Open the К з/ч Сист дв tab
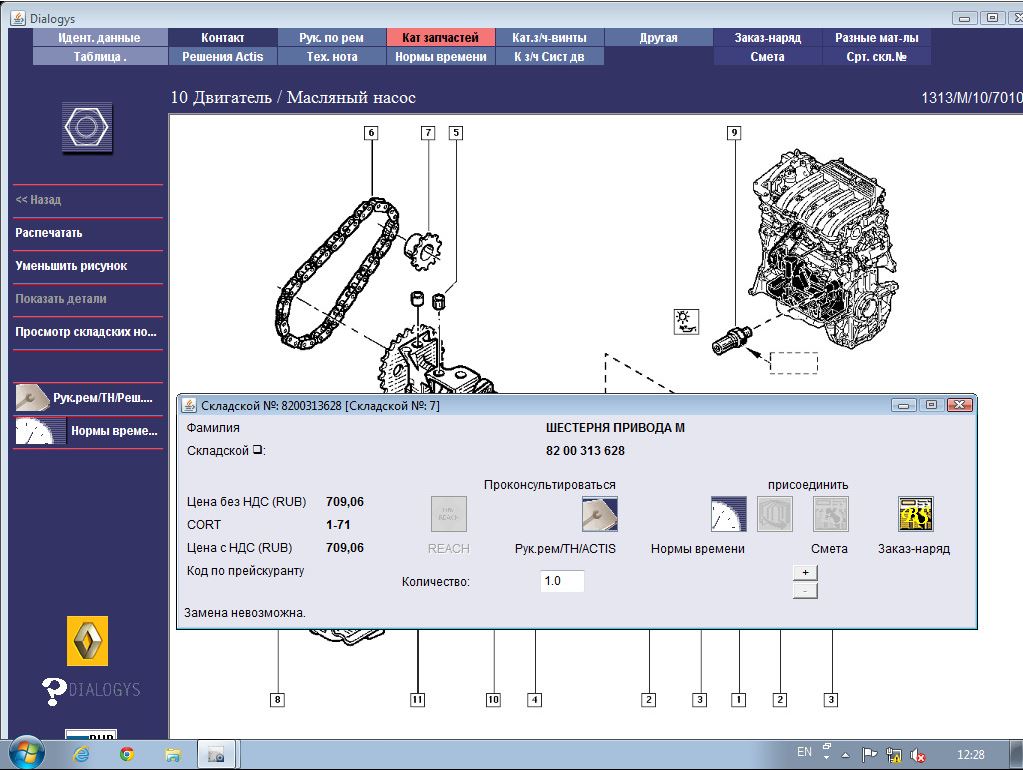Screen dimensions: 1023x770 coord(549,57)
